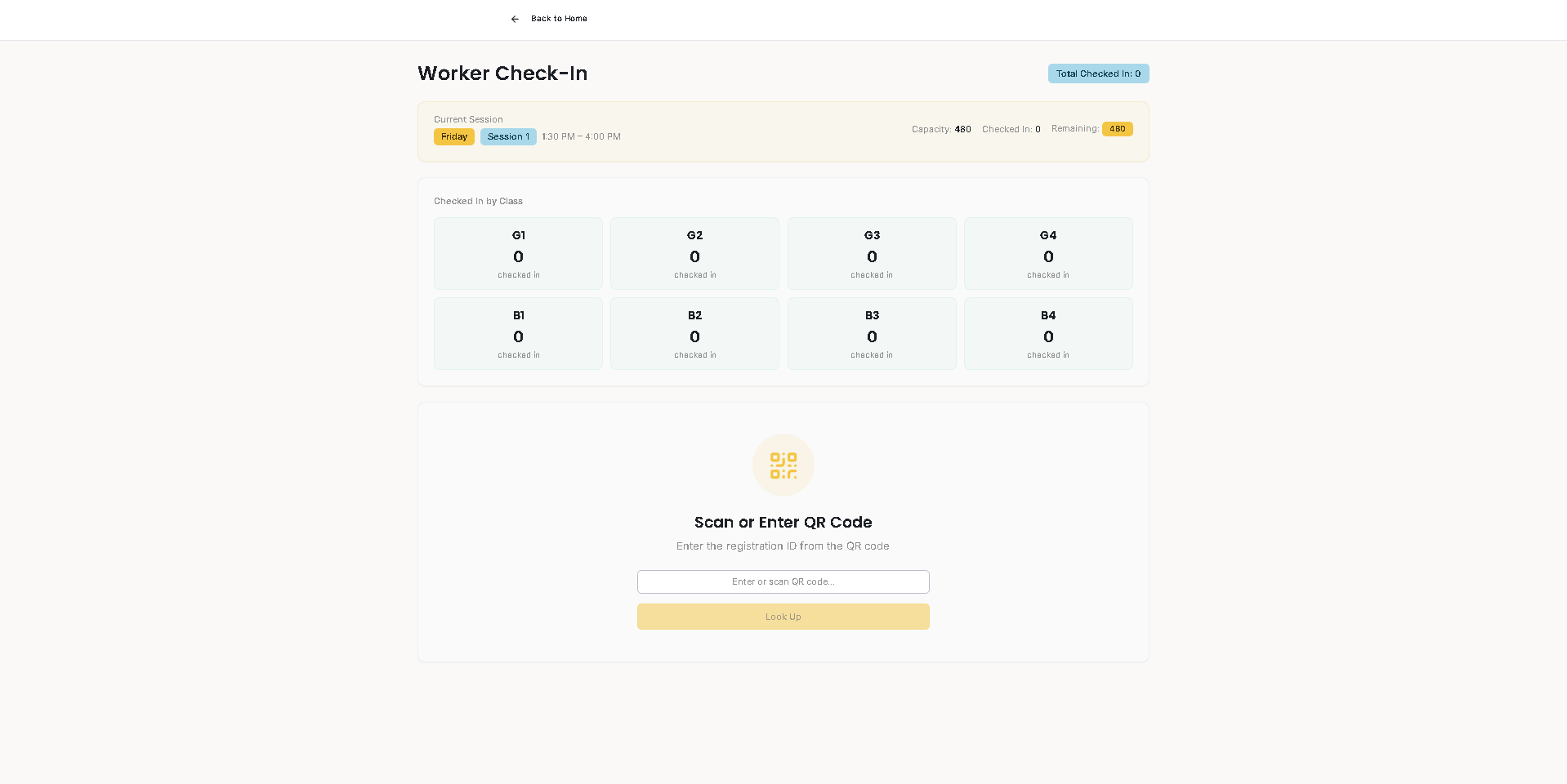
Task: Open the G3 class card
Action: [x=872, y=254]
